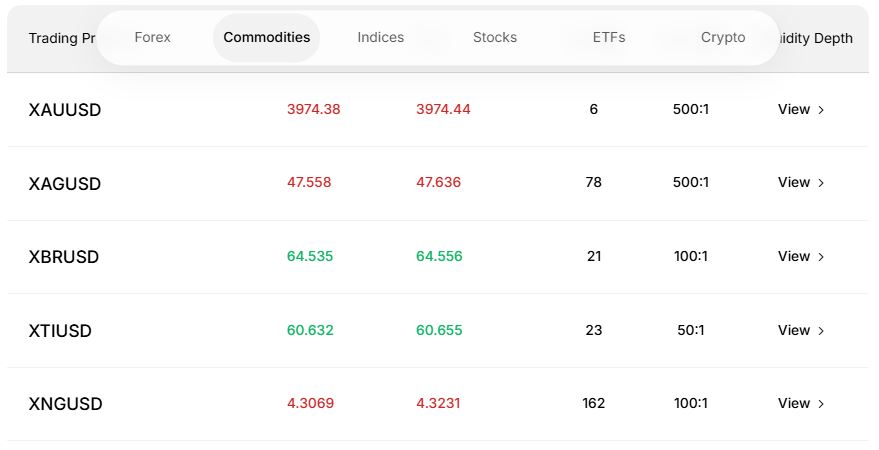879x450 pixels.
Task: Click XBRUSD ask price 64.556
Action: pyautogui.click(x=439, y=257)
